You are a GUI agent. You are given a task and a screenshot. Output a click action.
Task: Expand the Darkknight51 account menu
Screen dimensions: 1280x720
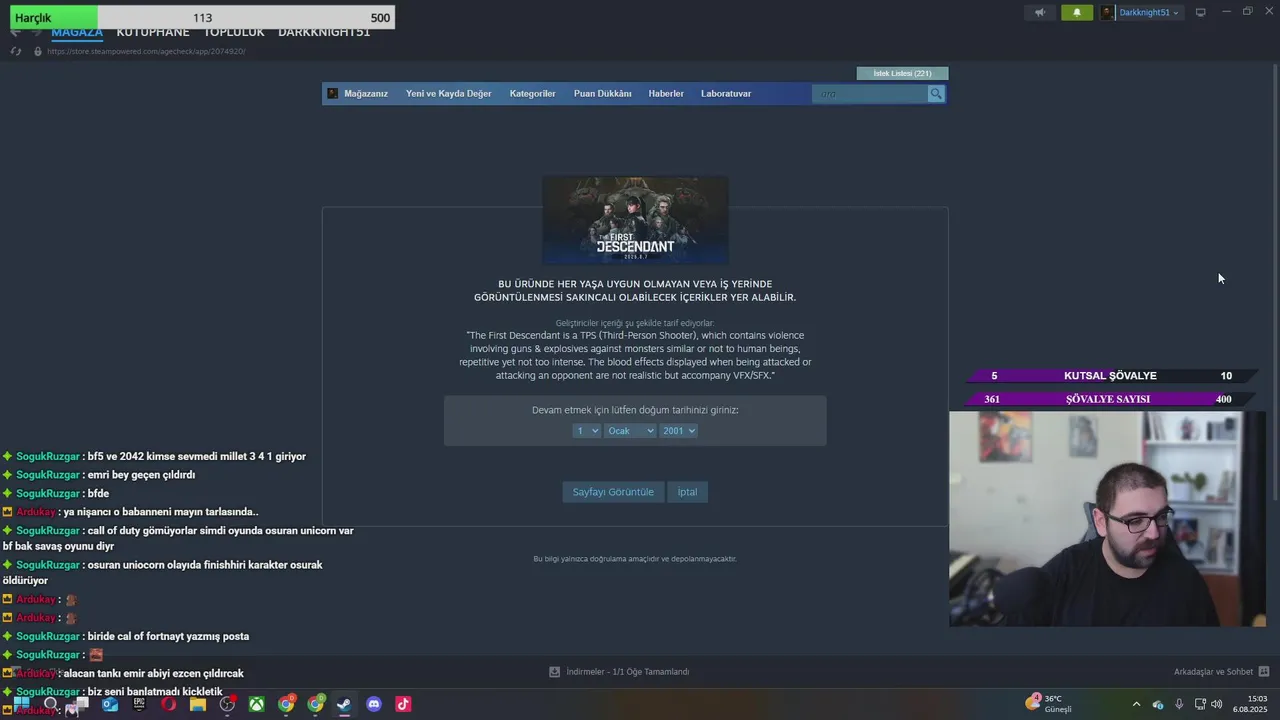(1148, 13)
